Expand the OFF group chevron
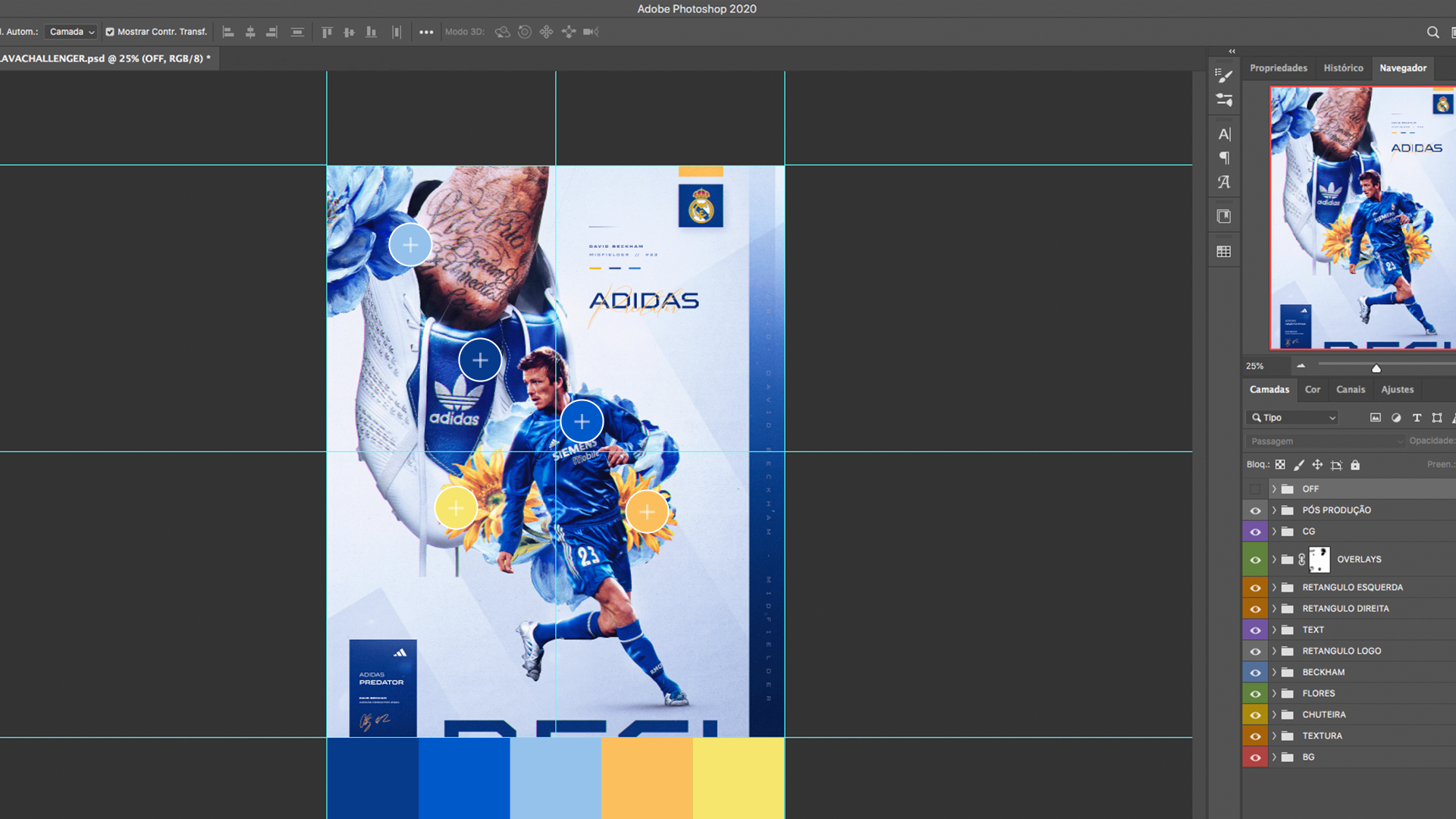The width and height of the screenshot is (1456, 819). 1274,489
